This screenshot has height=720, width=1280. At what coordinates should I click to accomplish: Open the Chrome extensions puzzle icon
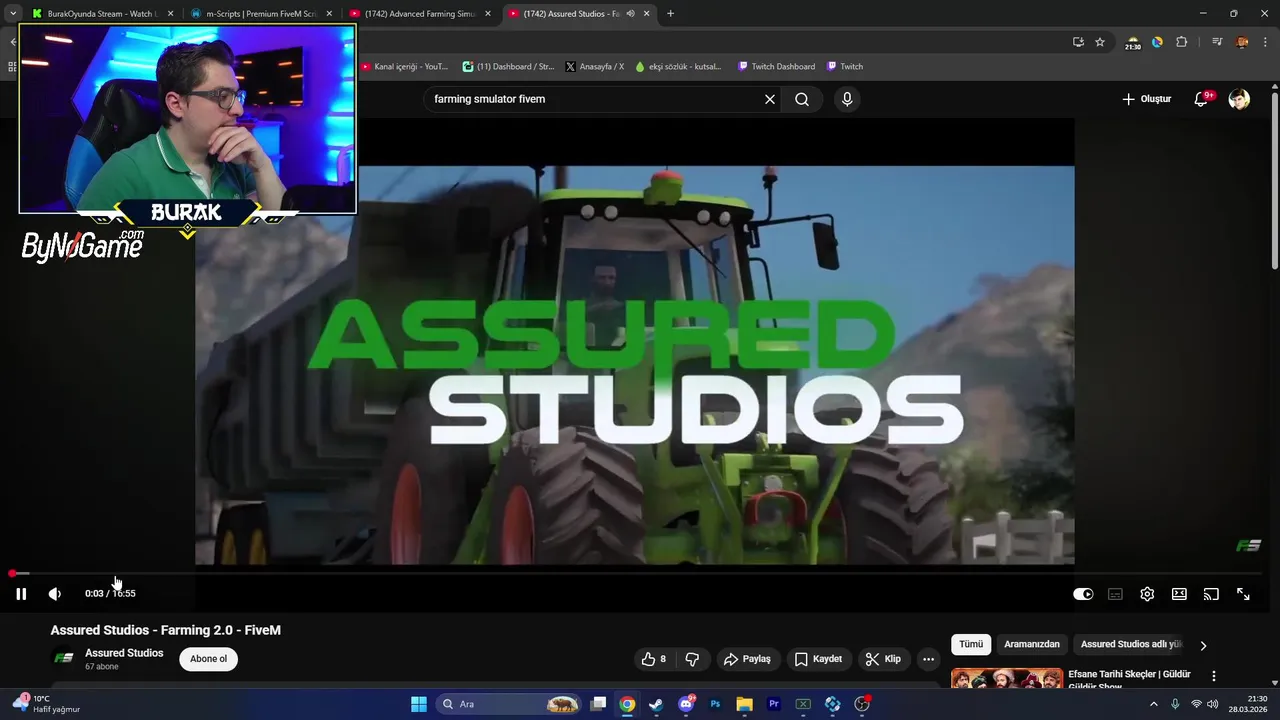(x=1181, y=42)
